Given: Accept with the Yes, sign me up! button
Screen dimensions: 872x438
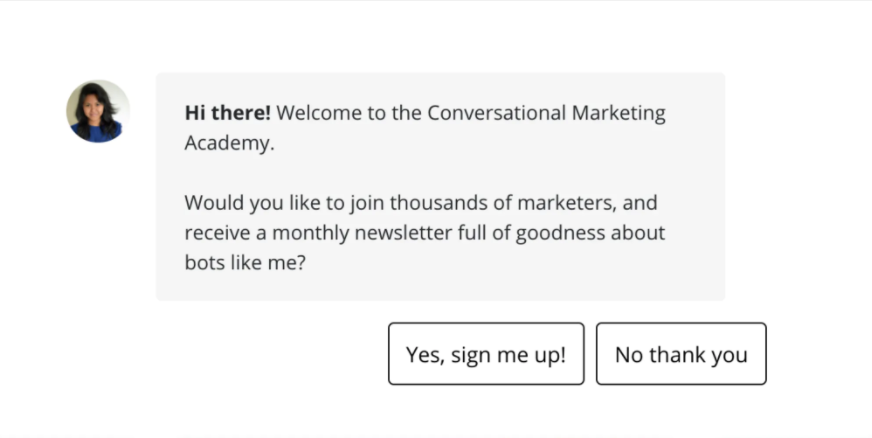Looking at the screenshot, I should (x=486, y=354).
